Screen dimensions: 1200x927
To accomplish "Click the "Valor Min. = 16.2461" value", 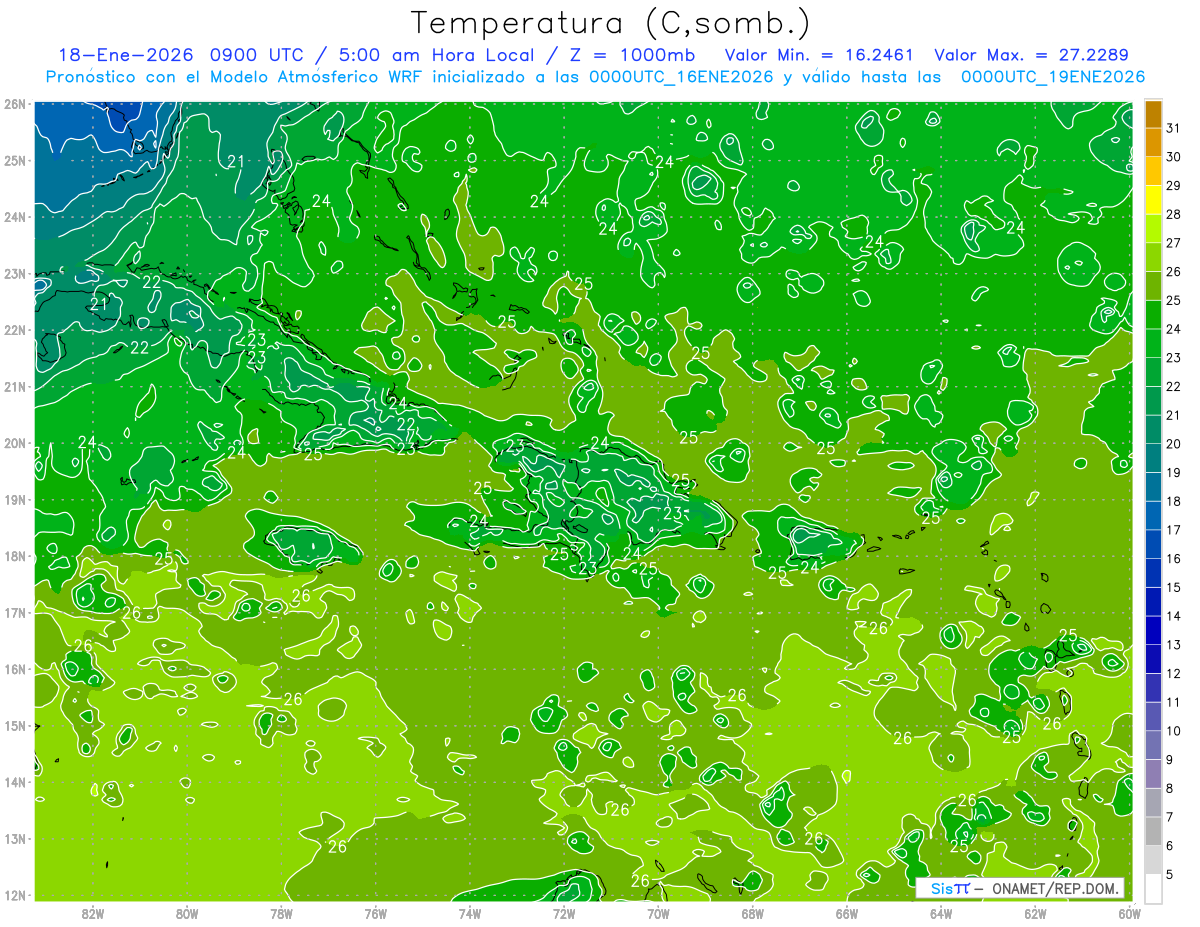I will (x=820, y=55).
